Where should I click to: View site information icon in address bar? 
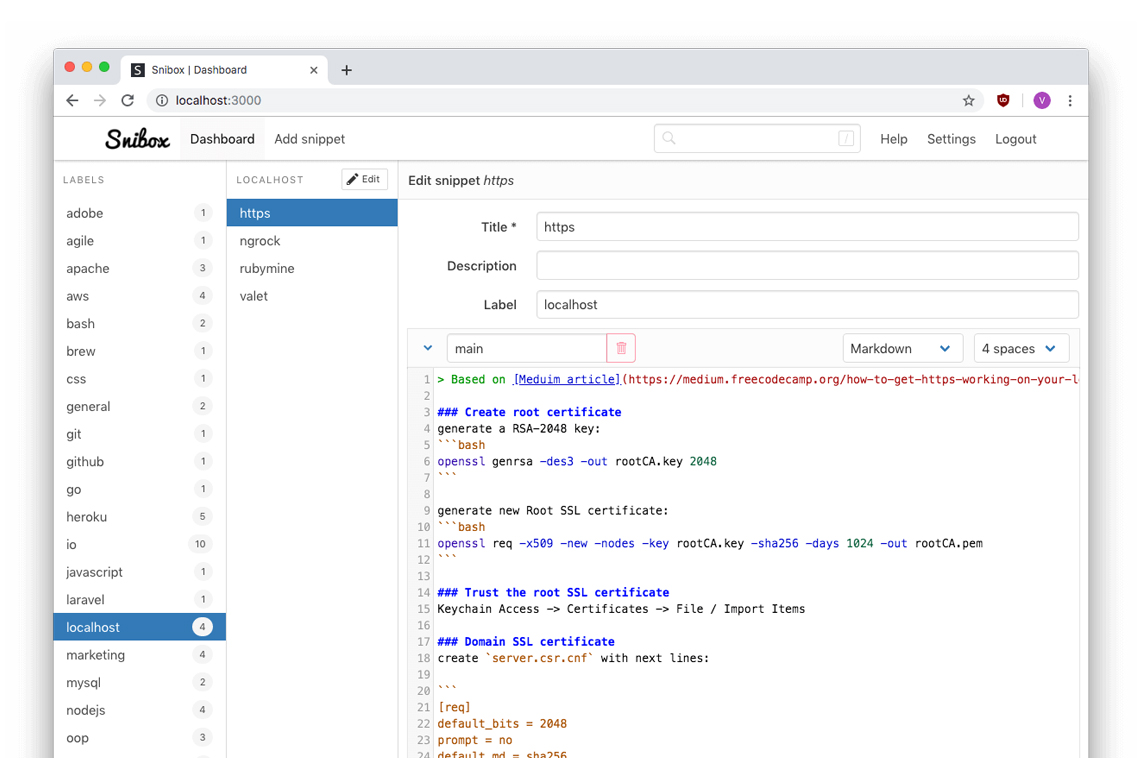[162, 101]
